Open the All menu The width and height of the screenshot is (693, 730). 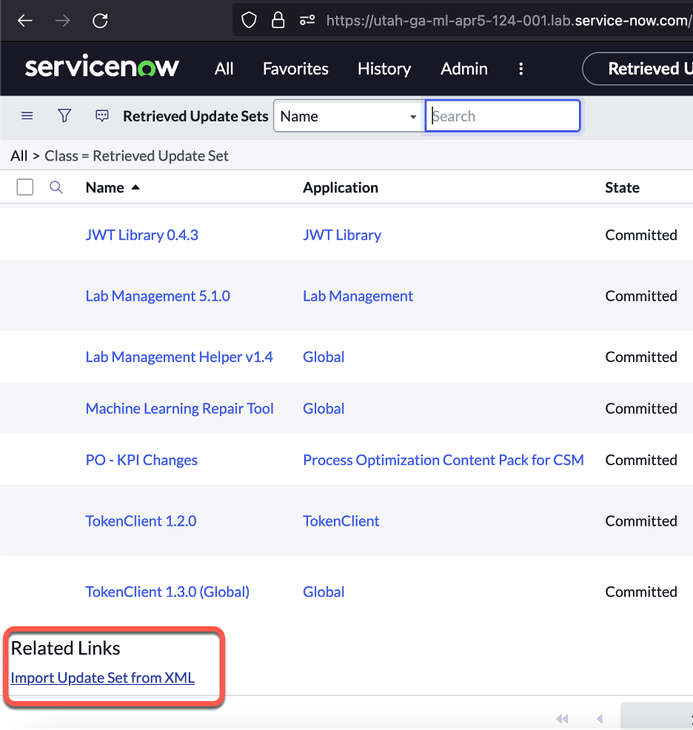pos(224,69)
